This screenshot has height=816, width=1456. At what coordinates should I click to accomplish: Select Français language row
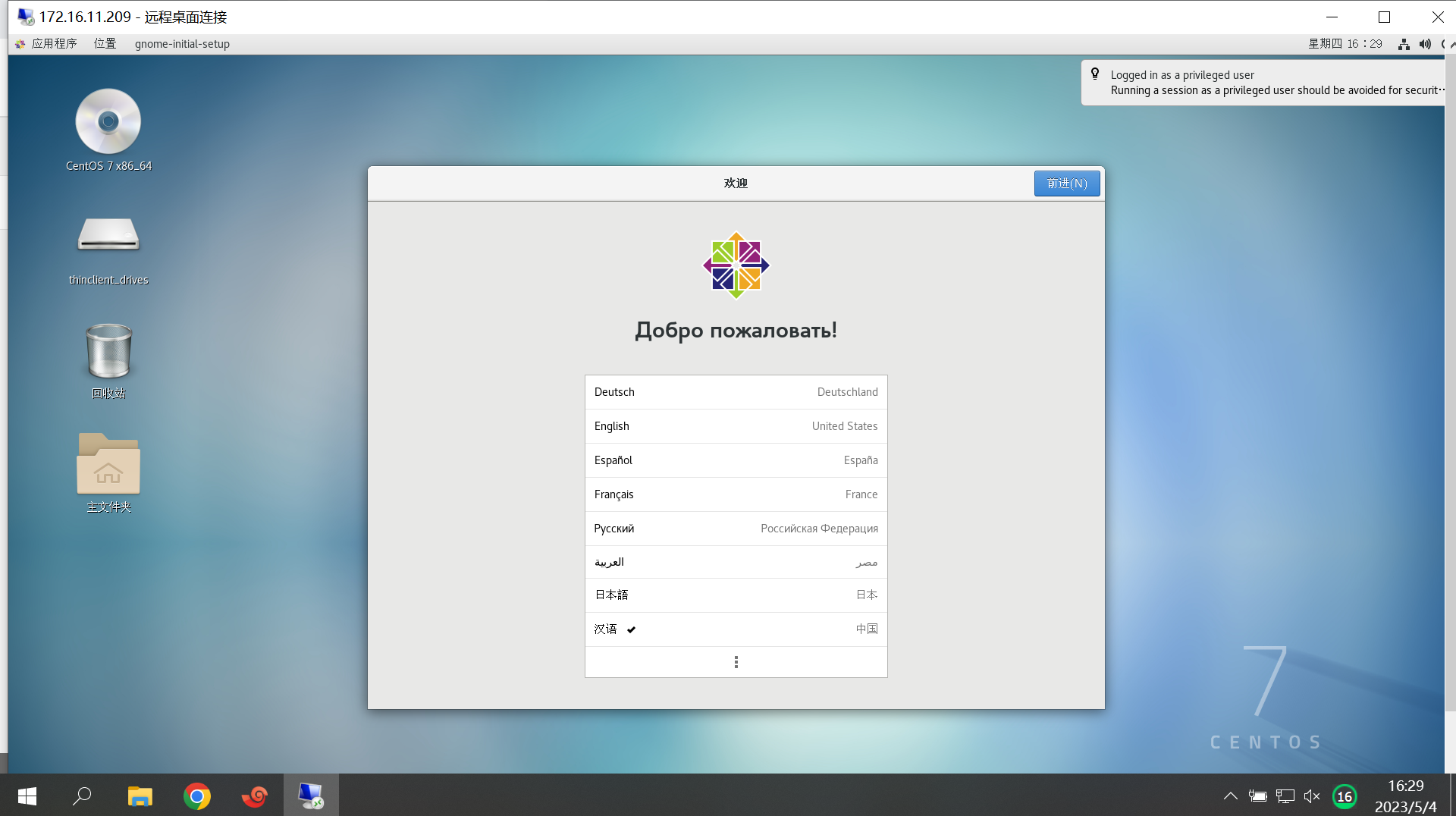736,494
